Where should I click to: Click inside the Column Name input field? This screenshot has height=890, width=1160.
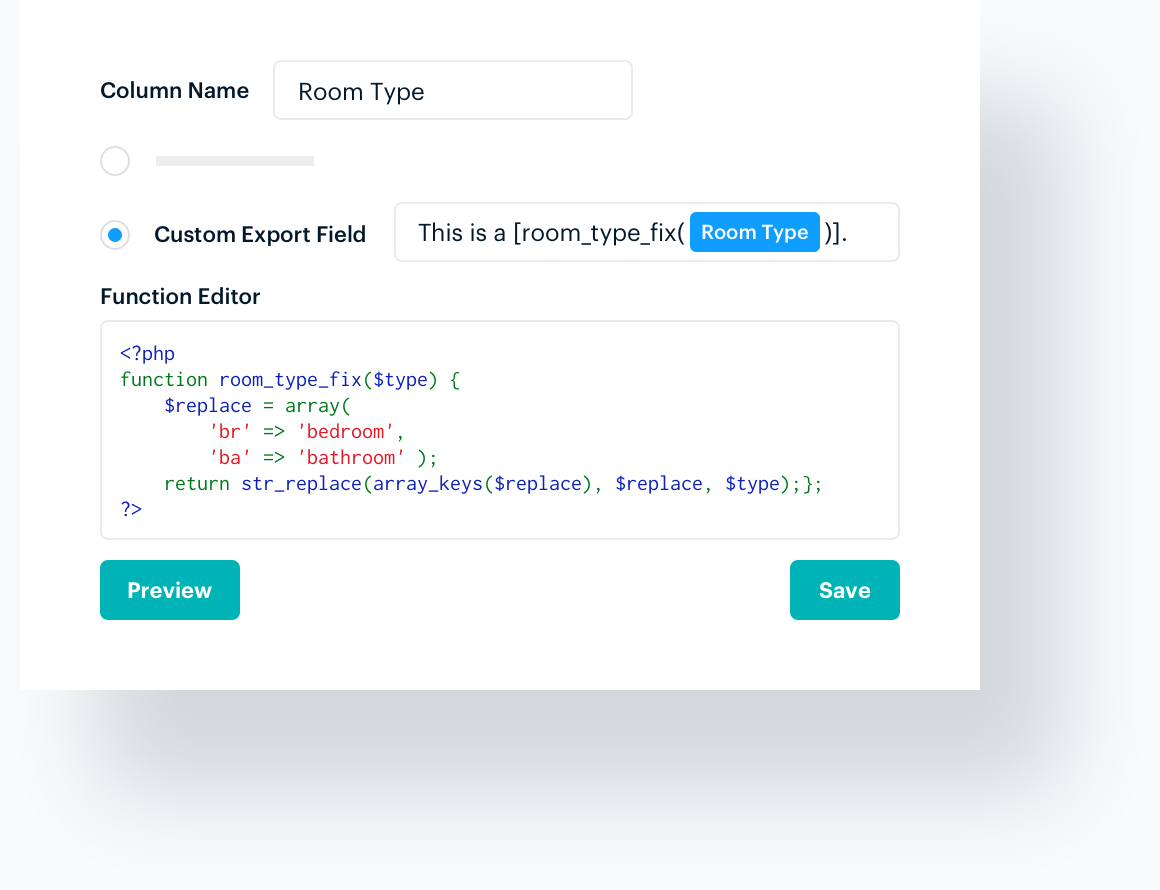pyautogui.click(x=452, y=90)
